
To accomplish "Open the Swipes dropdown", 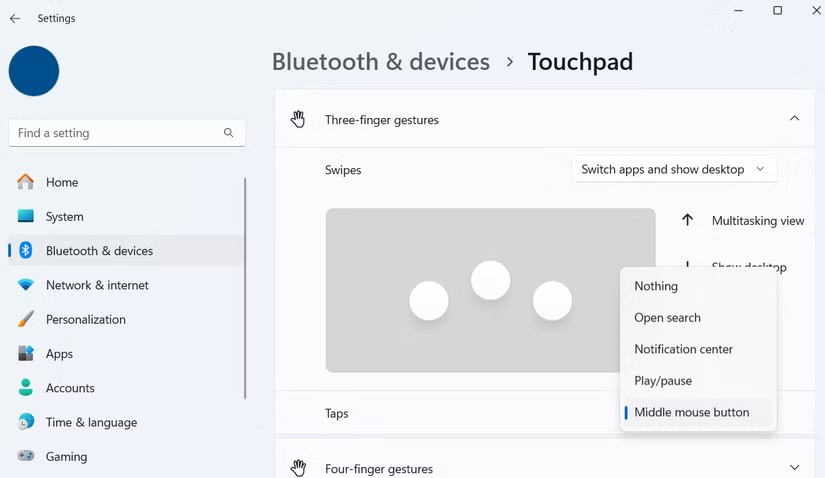I will point(674,170).
